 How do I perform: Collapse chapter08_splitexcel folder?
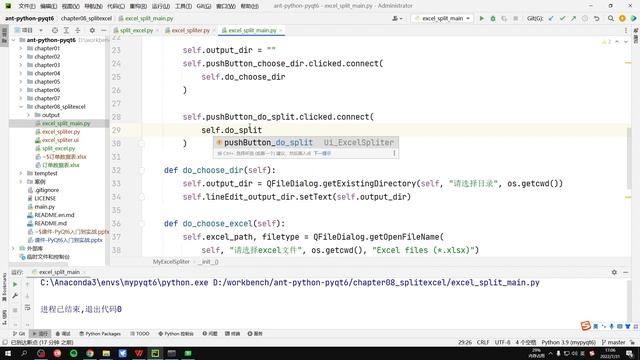pos(21,107)
